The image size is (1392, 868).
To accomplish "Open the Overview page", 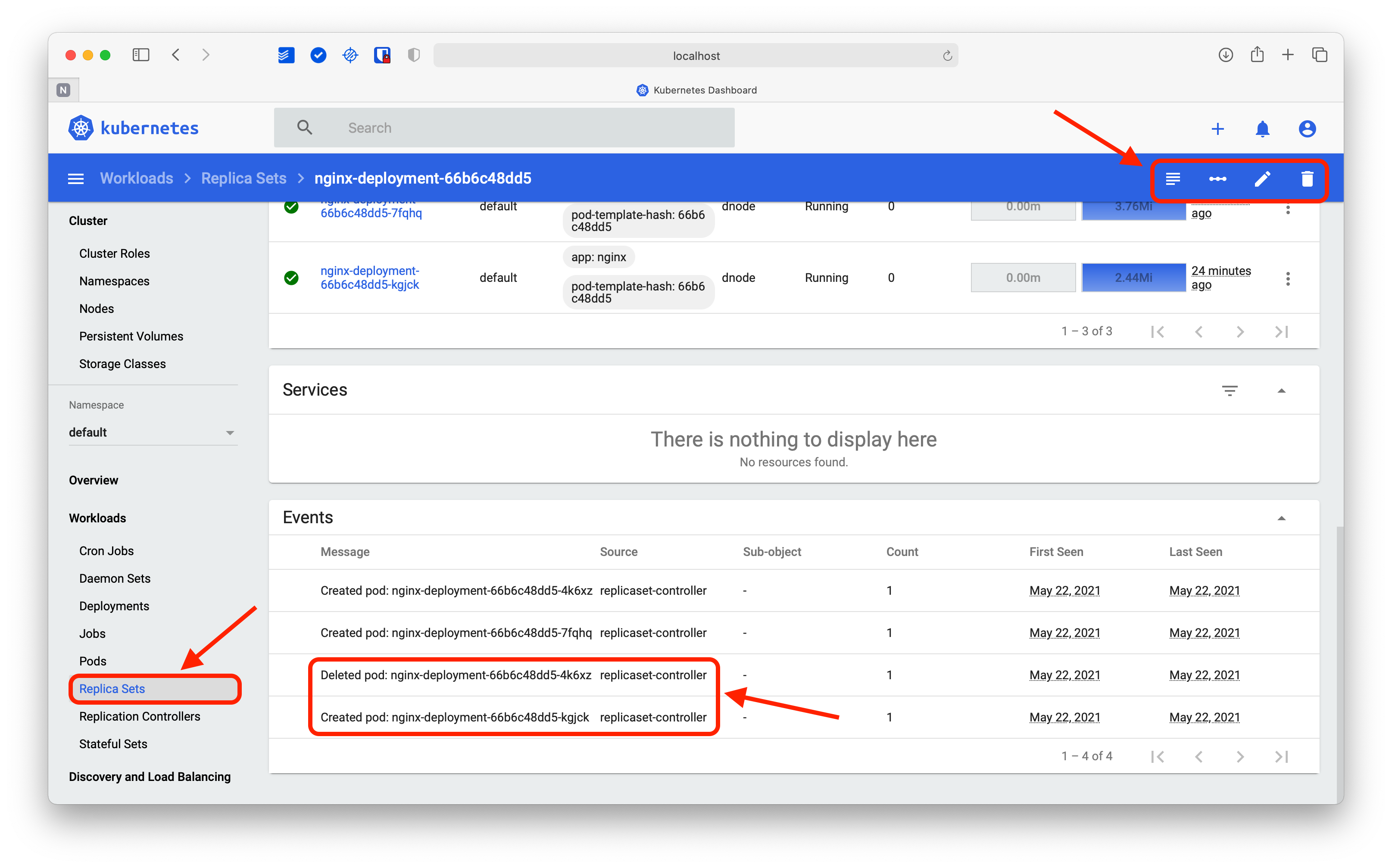I will pyautogui.click(x=93, y=480).
